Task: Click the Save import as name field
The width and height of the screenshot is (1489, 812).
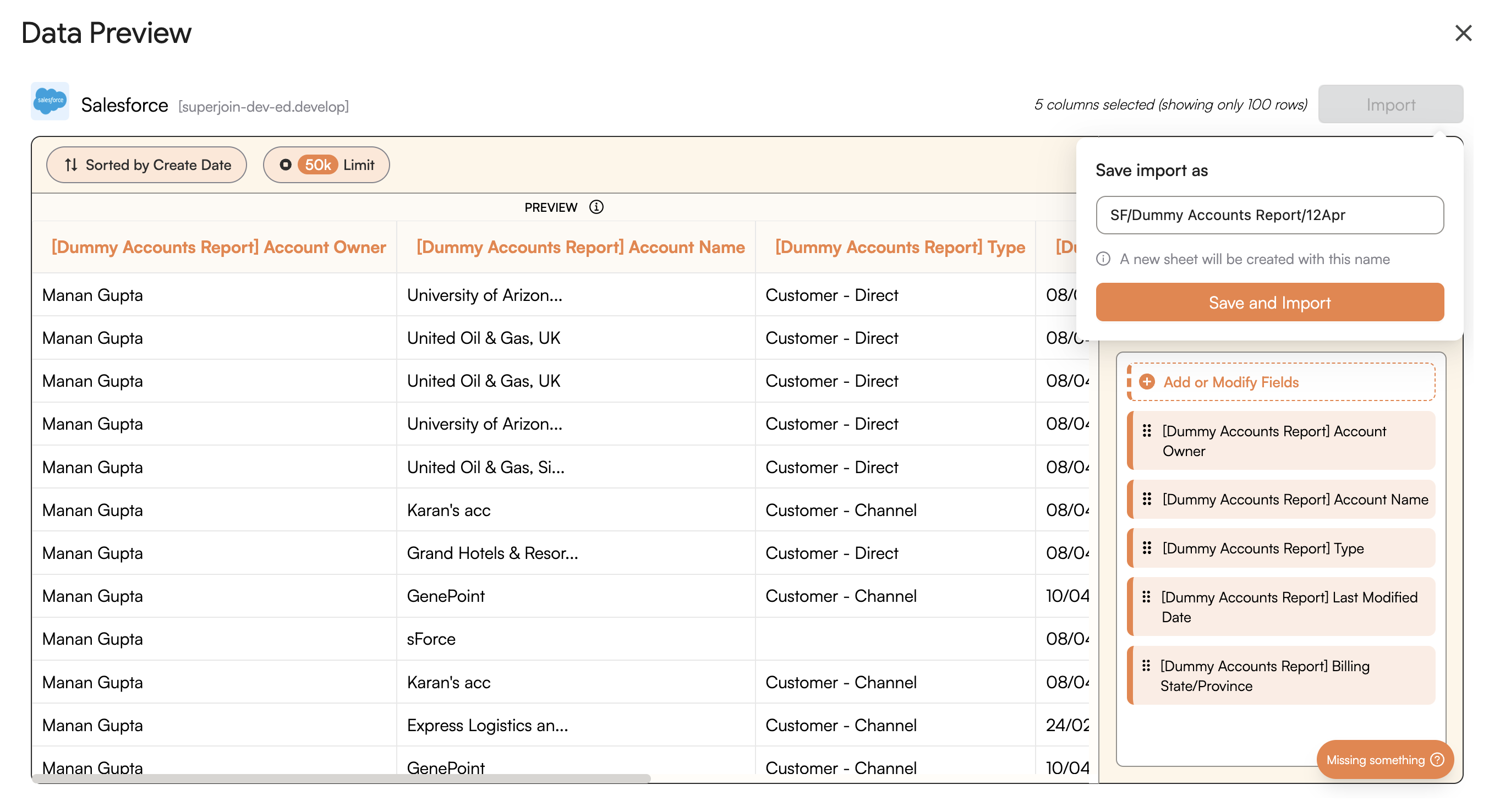Action: (1269, 215)
